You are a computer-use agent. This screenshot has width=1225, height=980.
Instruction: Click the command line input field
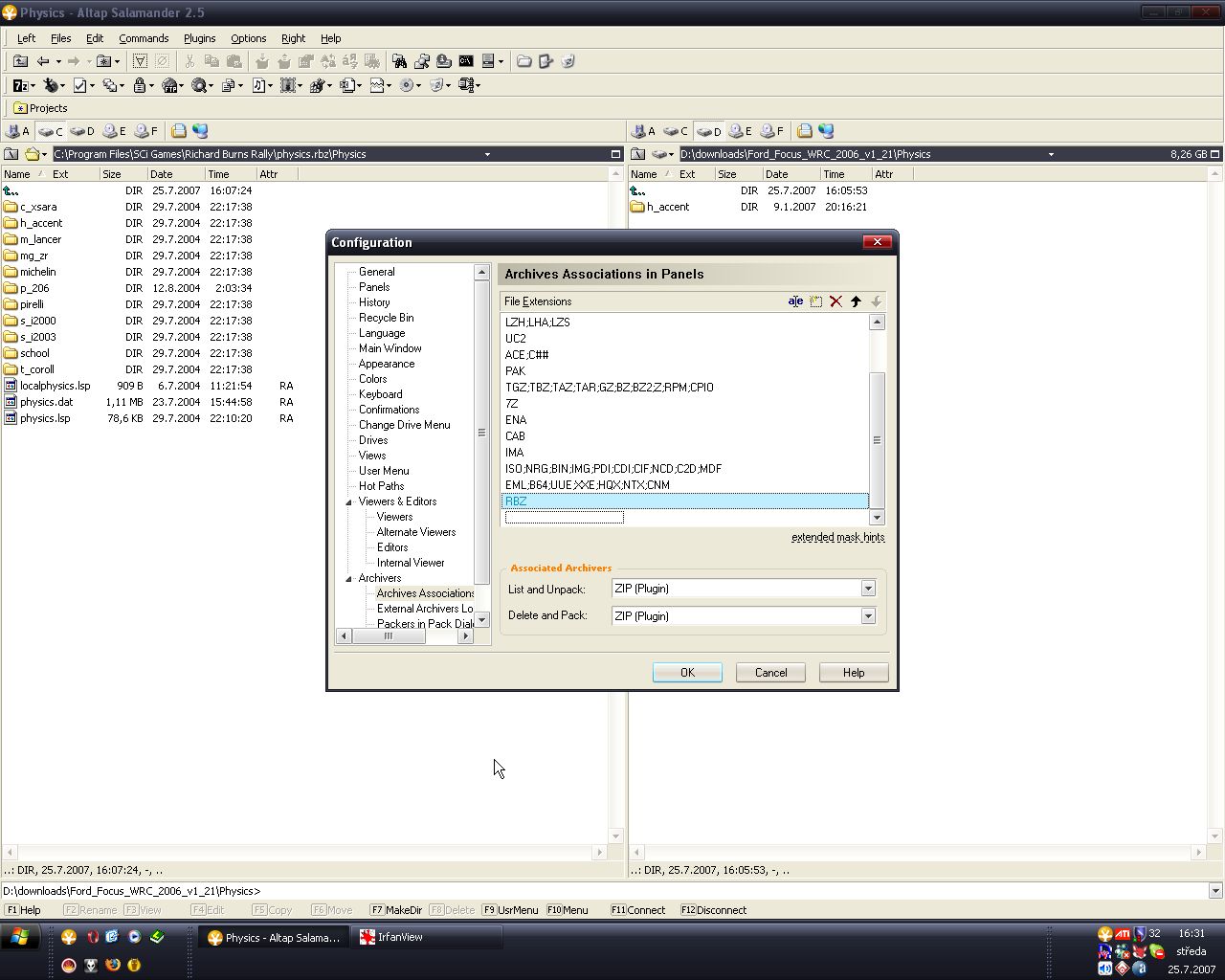tap(734, 891)
